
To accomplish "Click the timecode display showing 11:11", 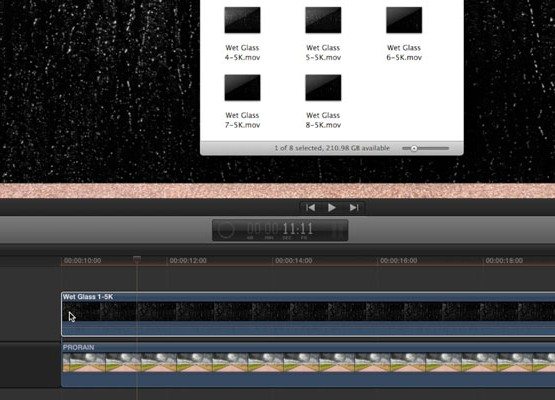I will (x=280, y=230).
